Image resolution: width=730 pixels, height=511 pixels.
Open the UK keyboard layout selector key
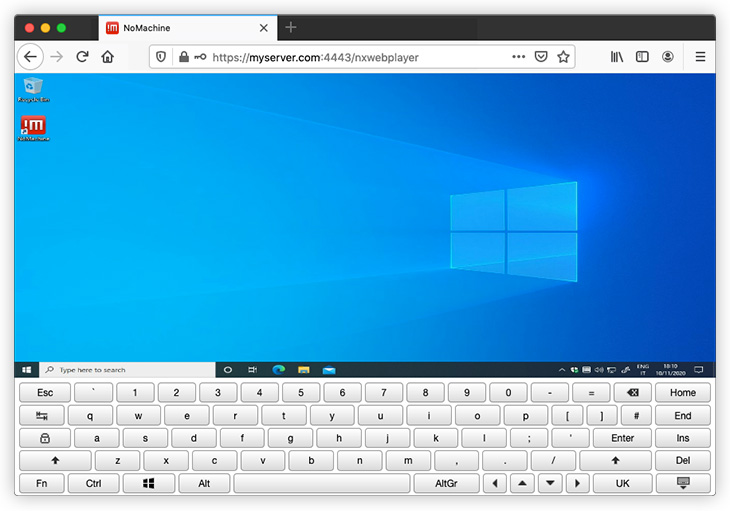tap(622, 483)
